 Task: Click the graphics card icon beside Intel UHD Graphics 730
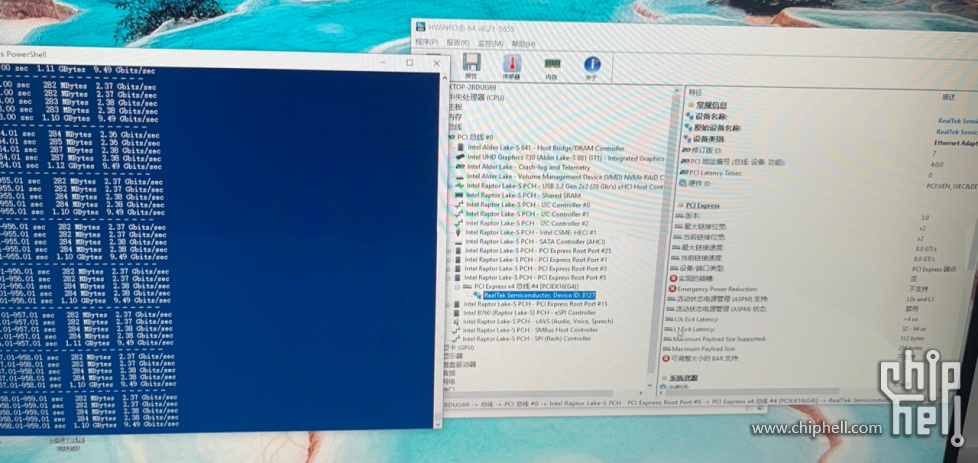[460, 157]
